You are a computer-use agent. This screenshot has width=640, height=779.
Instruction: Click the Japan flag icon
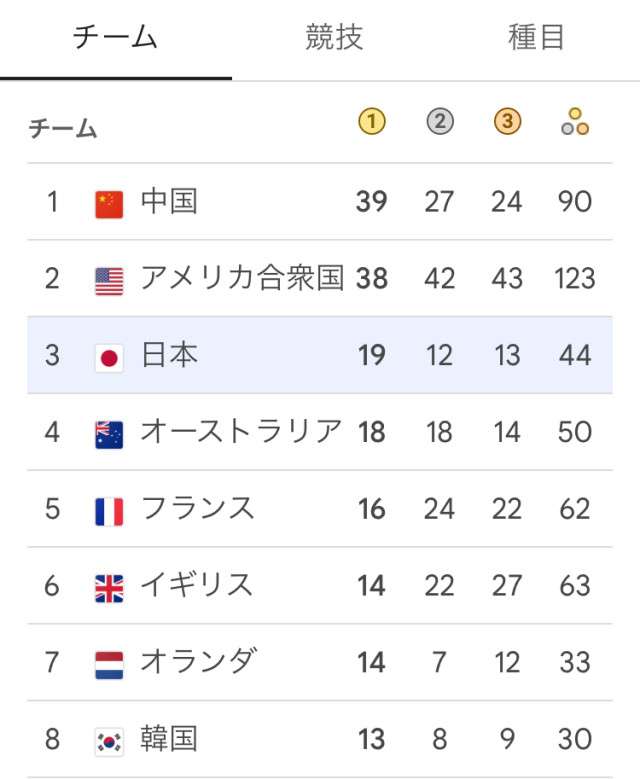point(109,357)
